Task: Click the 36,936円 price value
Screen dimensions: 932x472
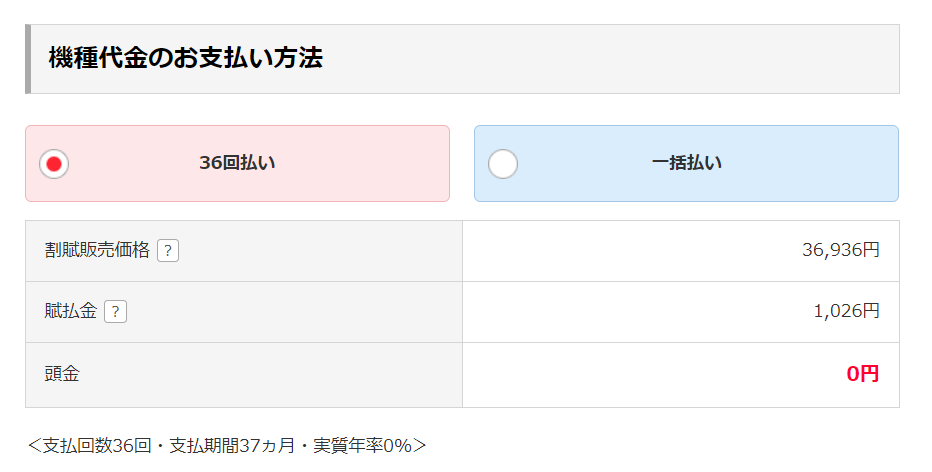Action: coord(840,251)
